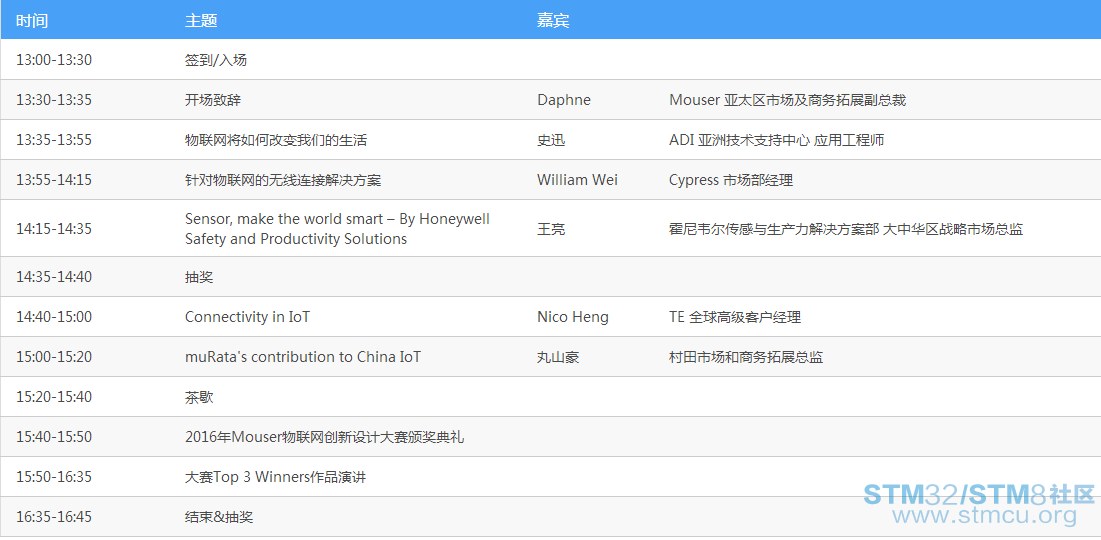The height and width of the screenshot is (540, 1101).
Task: Click the www.stmcu.org watermark link
Action: click(x=984, y=517)
